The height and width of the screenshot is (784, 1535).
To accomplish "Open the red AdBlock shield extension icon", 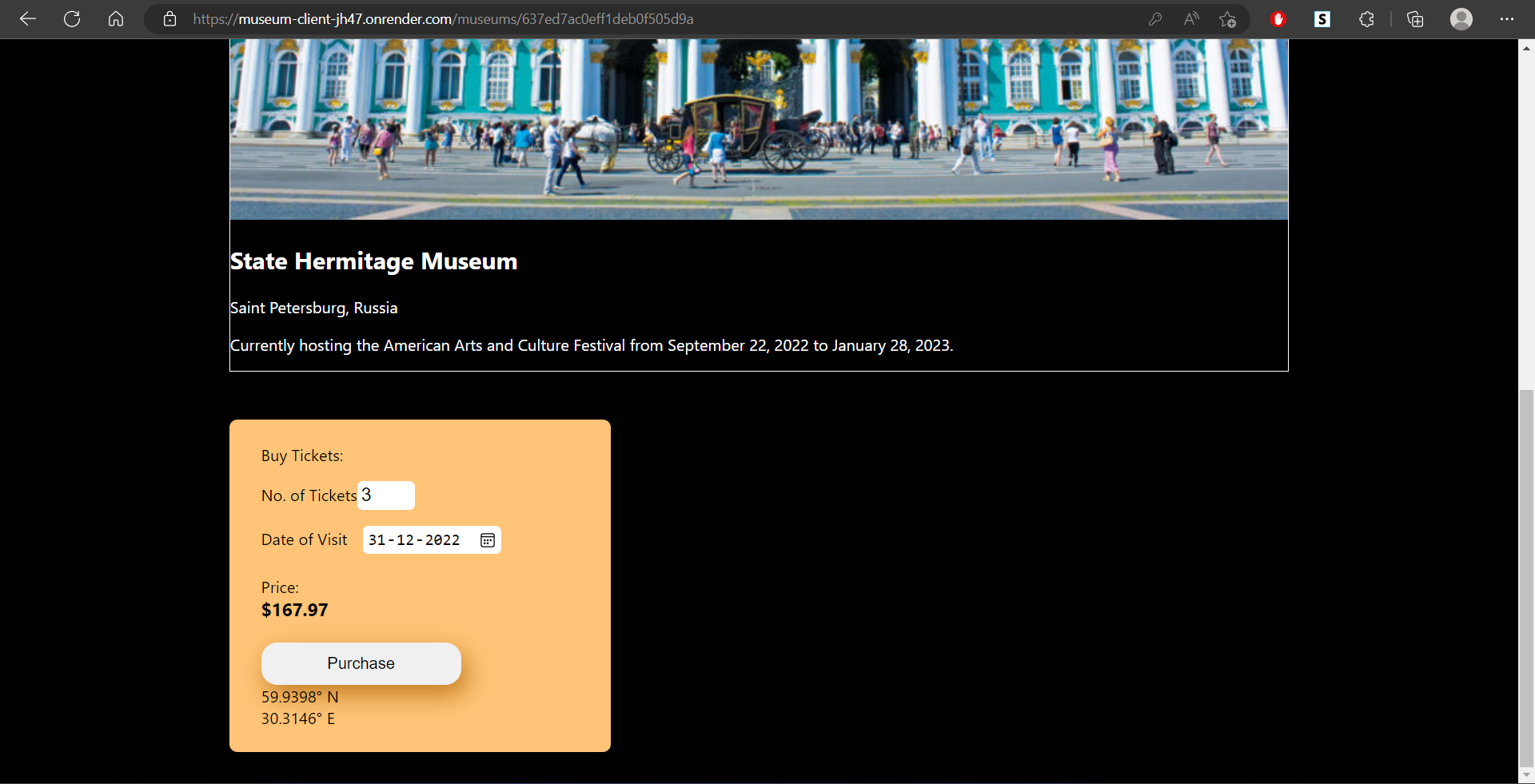I will click(1277, 19).
